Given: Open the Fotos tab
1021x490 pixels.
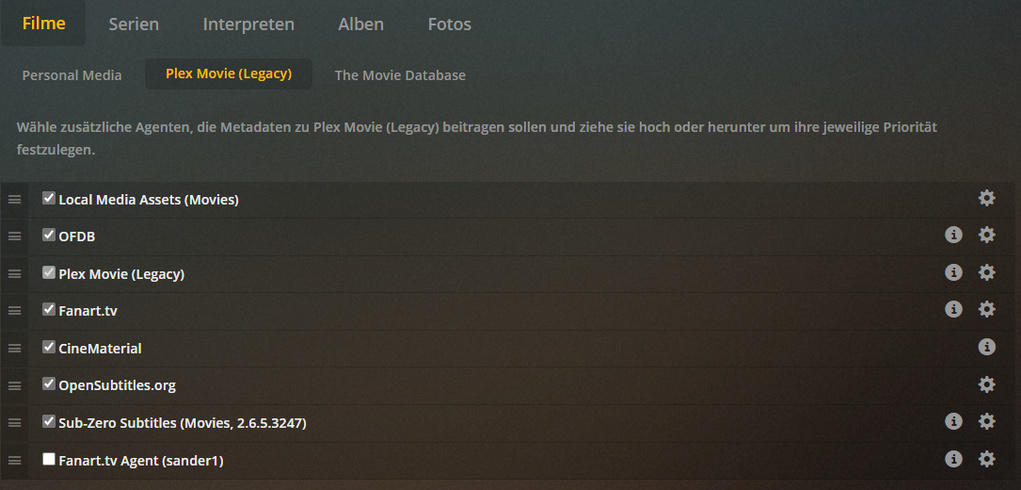Looking at the screenshot, I should click(449, 24).
